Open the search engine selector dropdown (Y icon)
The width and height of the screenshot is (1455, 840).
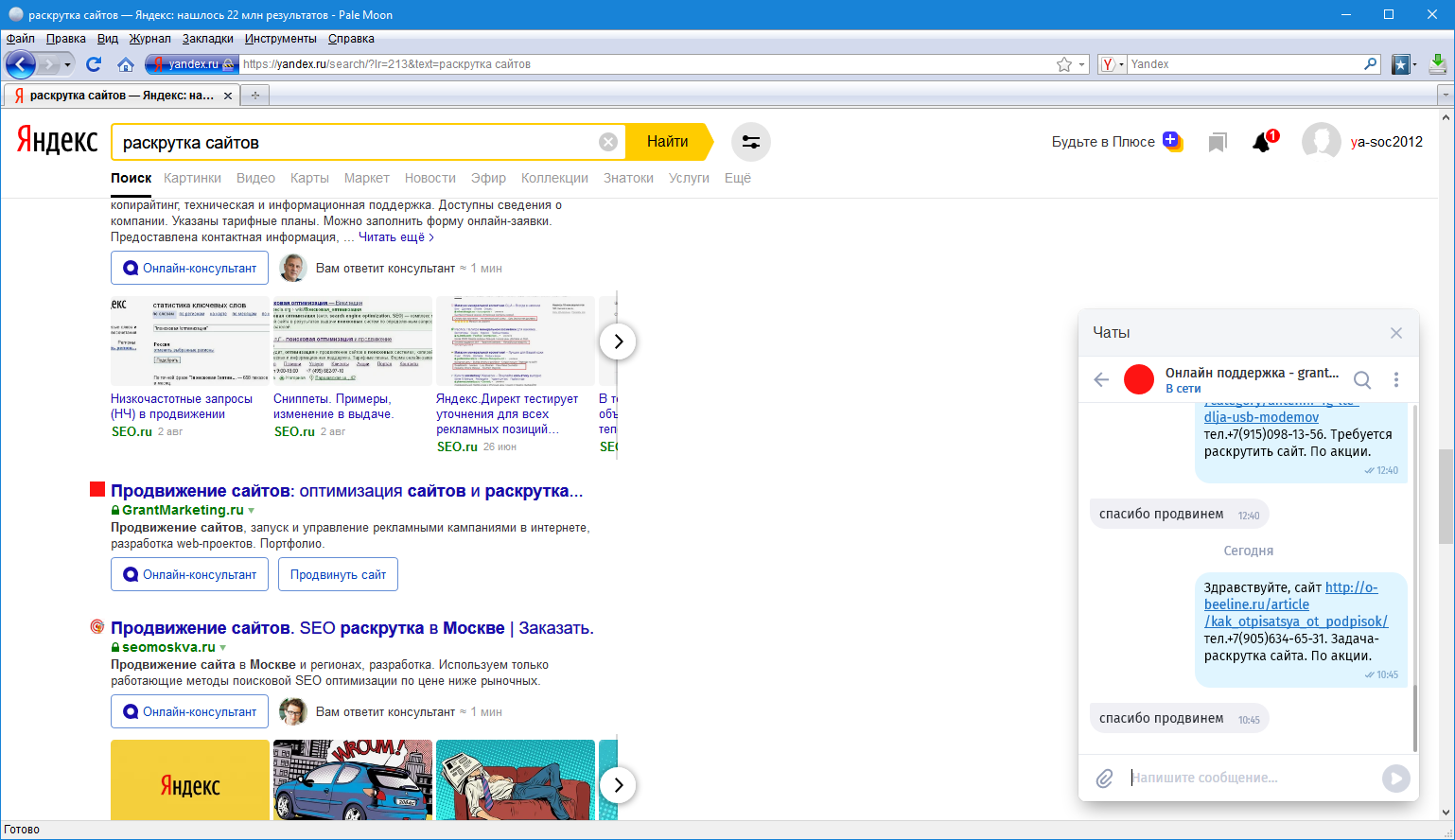tap(1112, 64)
